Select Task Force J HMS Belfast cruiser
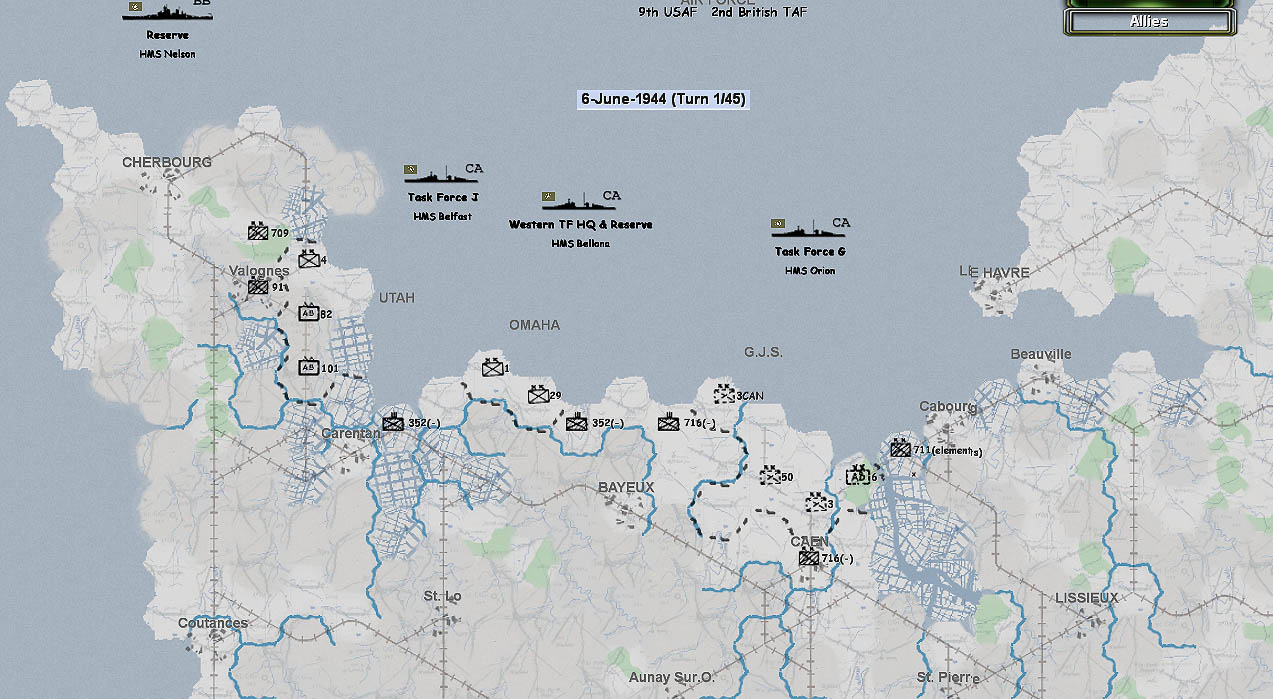 [444, 174]
